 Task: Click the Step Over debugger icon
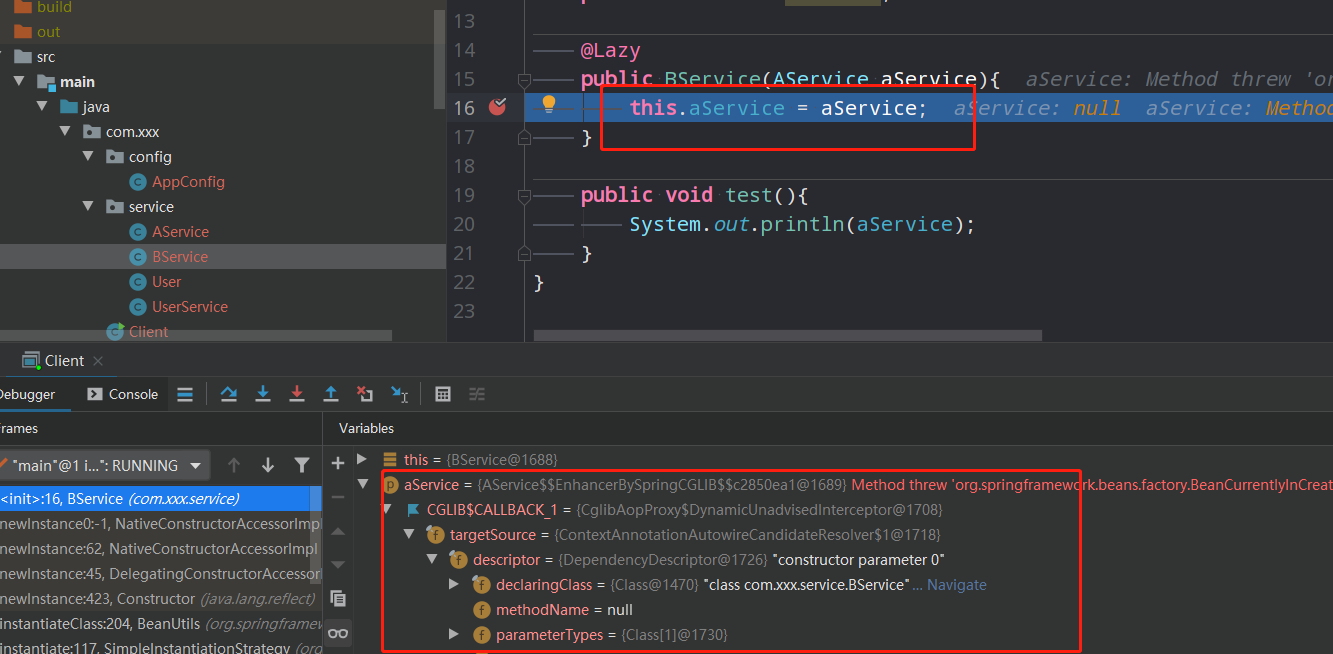(x=229, y=394)
